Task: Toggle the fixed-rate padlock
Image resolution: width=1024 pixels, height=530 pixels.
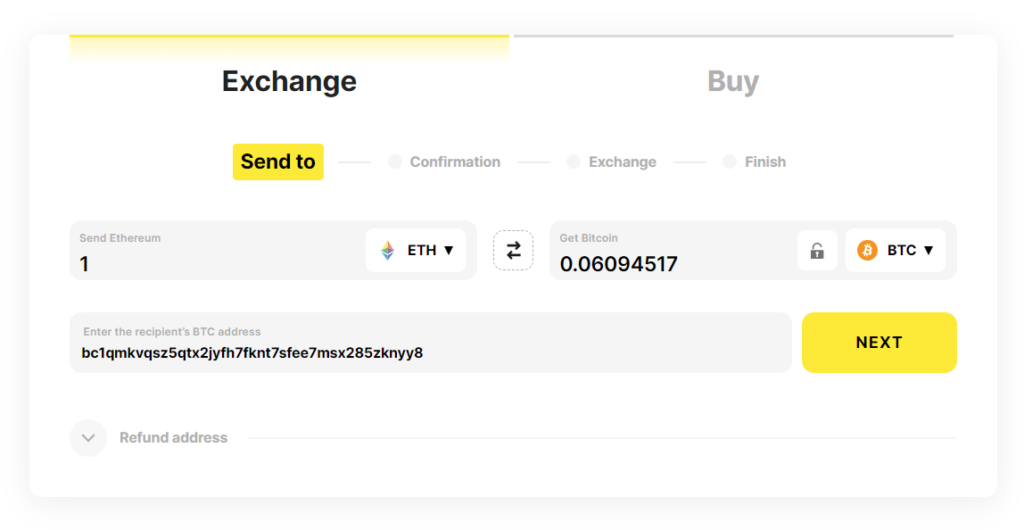Action: [x=817, y=251]
